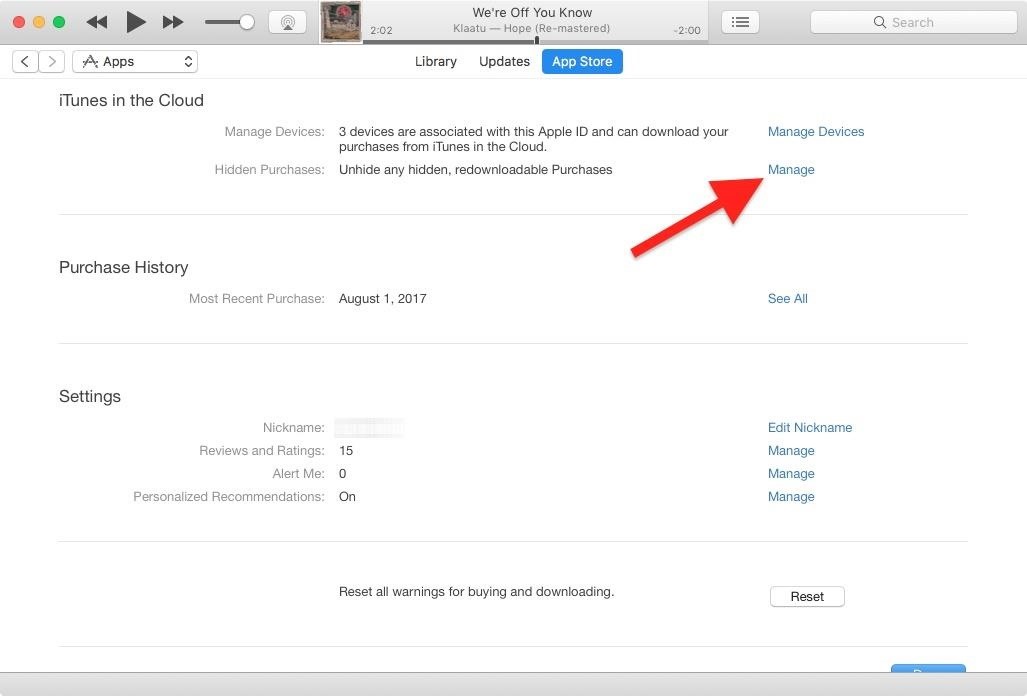Click the AirPlay icon in the toolbar
The height and width of the screenshot is (696, 1027).
[288, 21]
